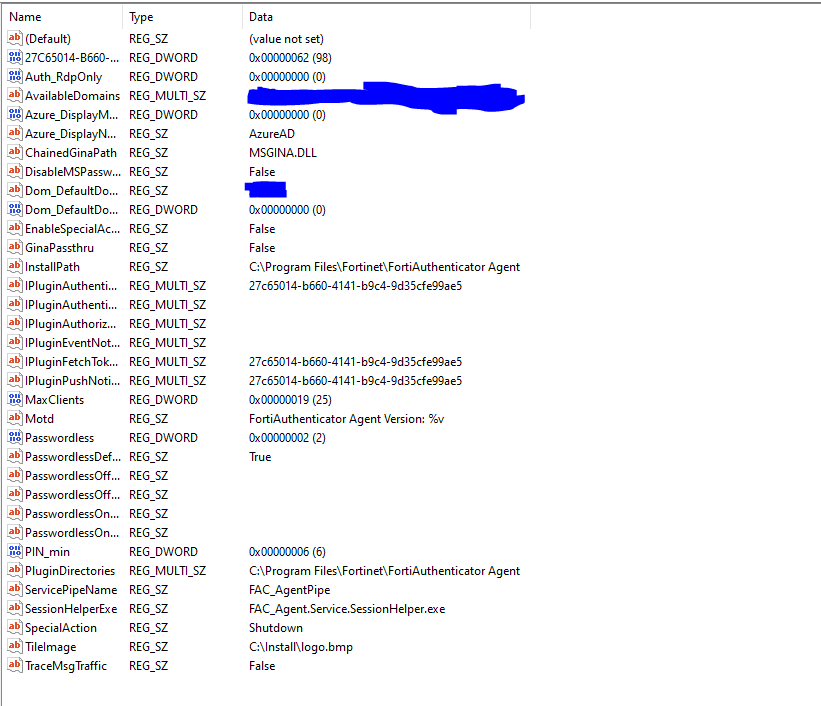This screenshot has height=706, width=821.
Task: Click the "C:\Install\logo.bmp" data value
Action: coord(301,647)
